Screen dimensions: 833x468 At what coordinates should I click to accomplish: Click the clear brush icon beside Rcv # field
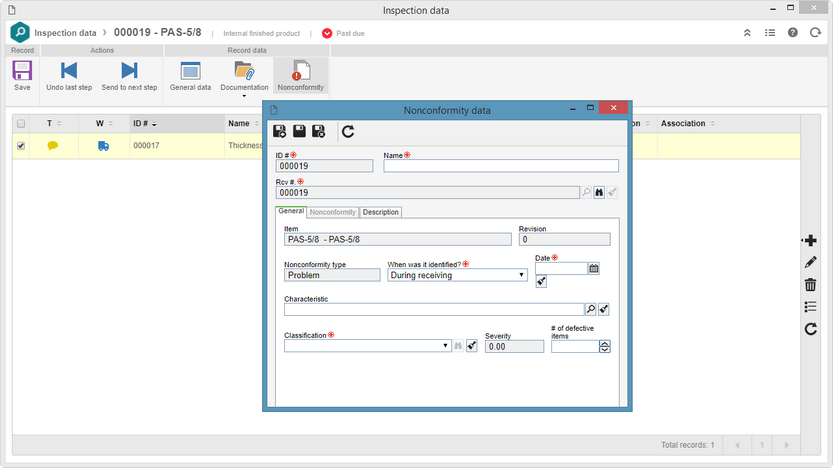point(612,192)
